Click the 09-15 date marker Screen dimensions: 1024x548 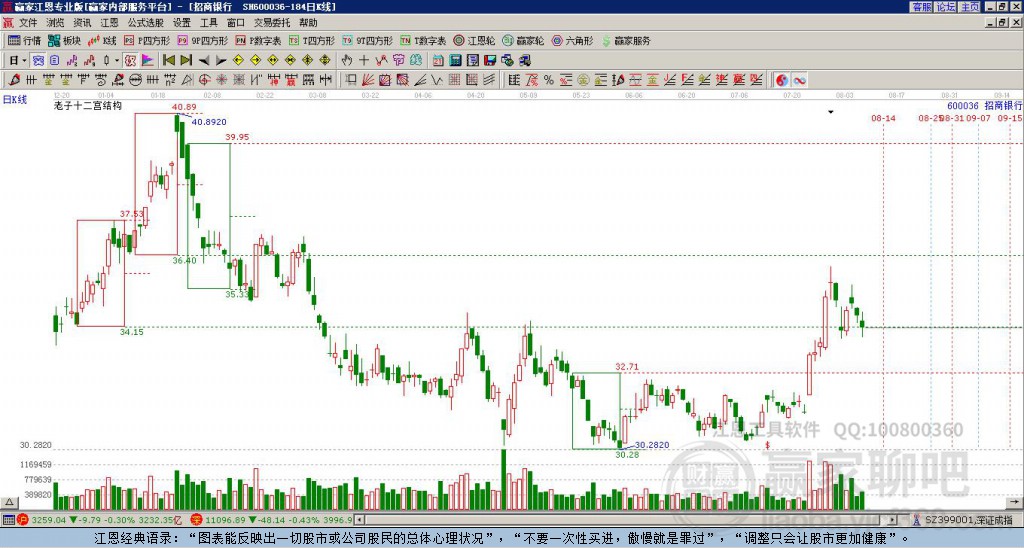click(1010, 118)
